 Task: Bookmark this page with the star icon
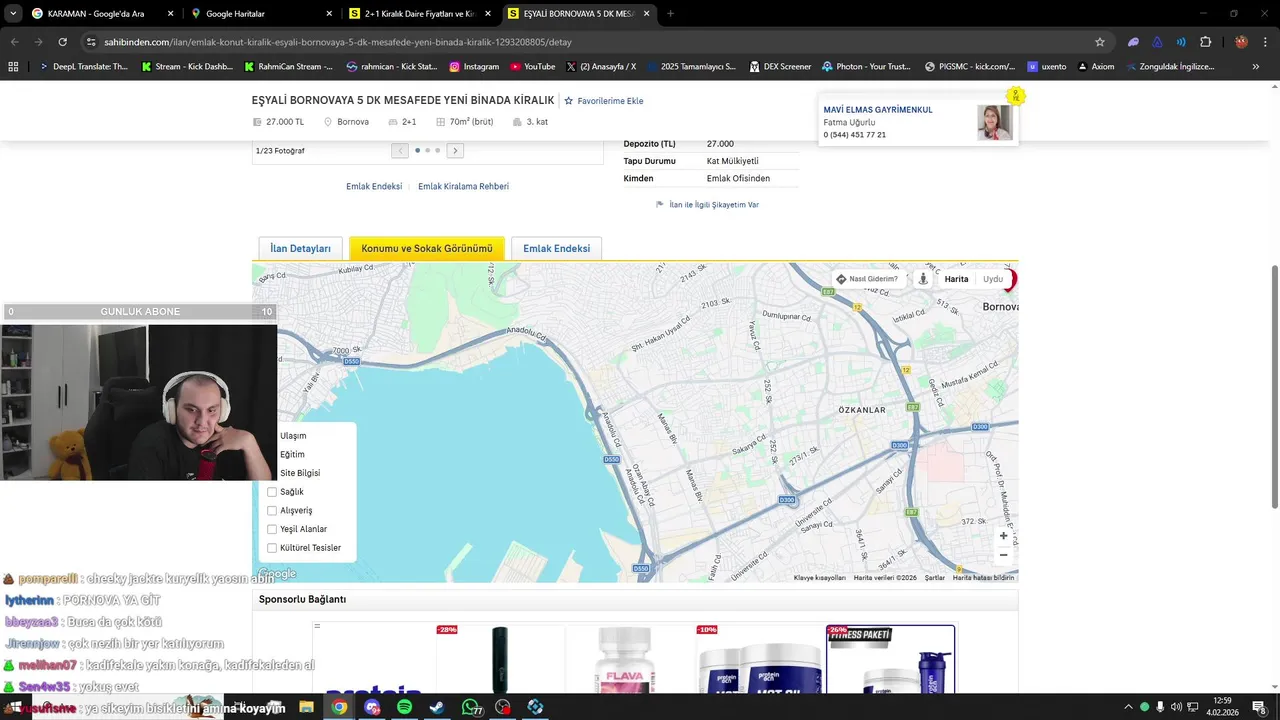coord(1100,42)
